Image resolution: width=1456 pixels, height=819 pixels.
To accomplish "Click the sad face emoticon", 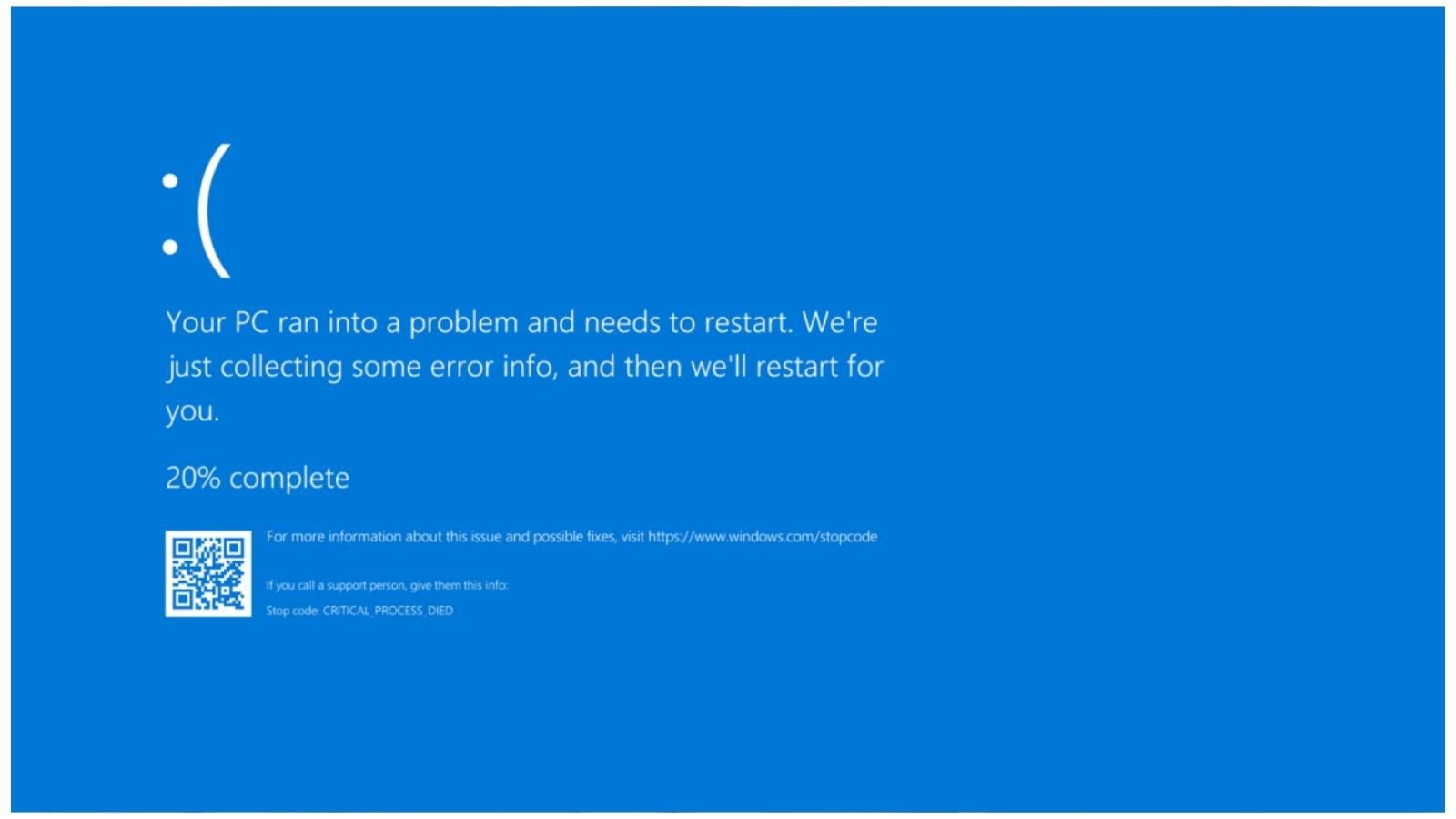I will (x=197, y=211).
